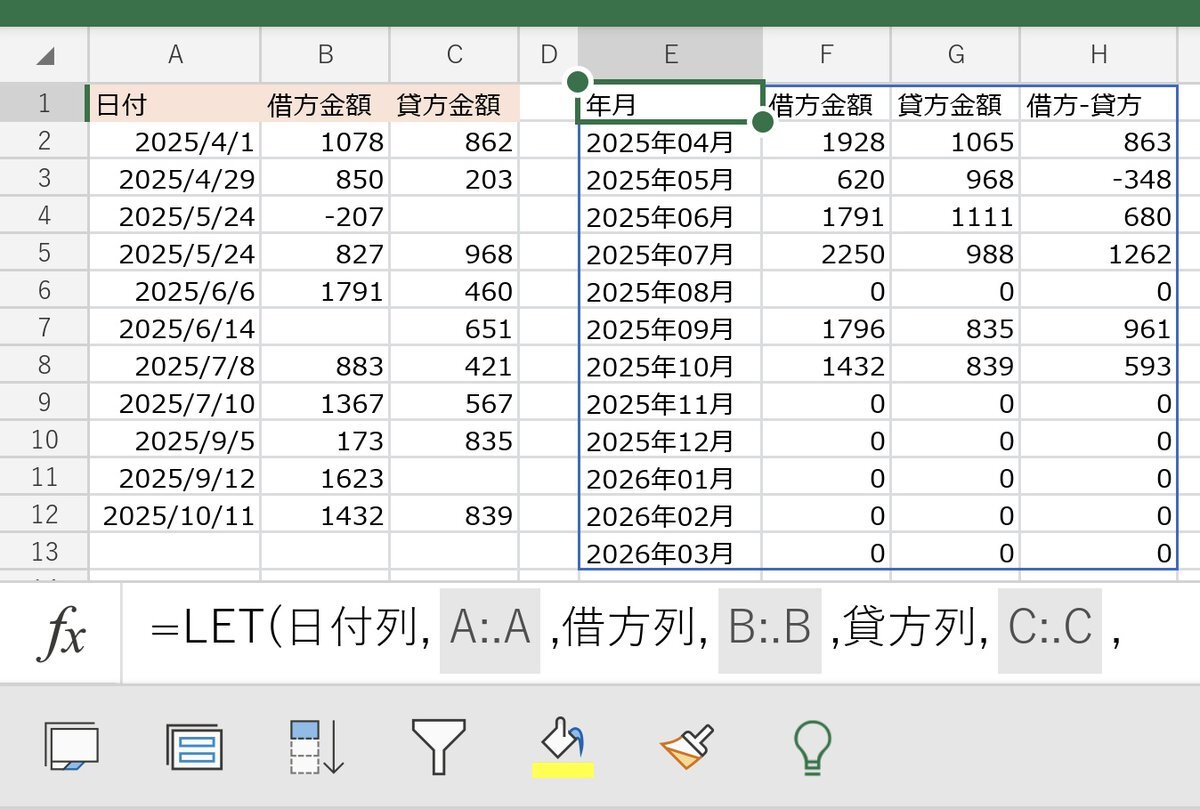
Task: Select row 1 header
Action: (43, 103)
